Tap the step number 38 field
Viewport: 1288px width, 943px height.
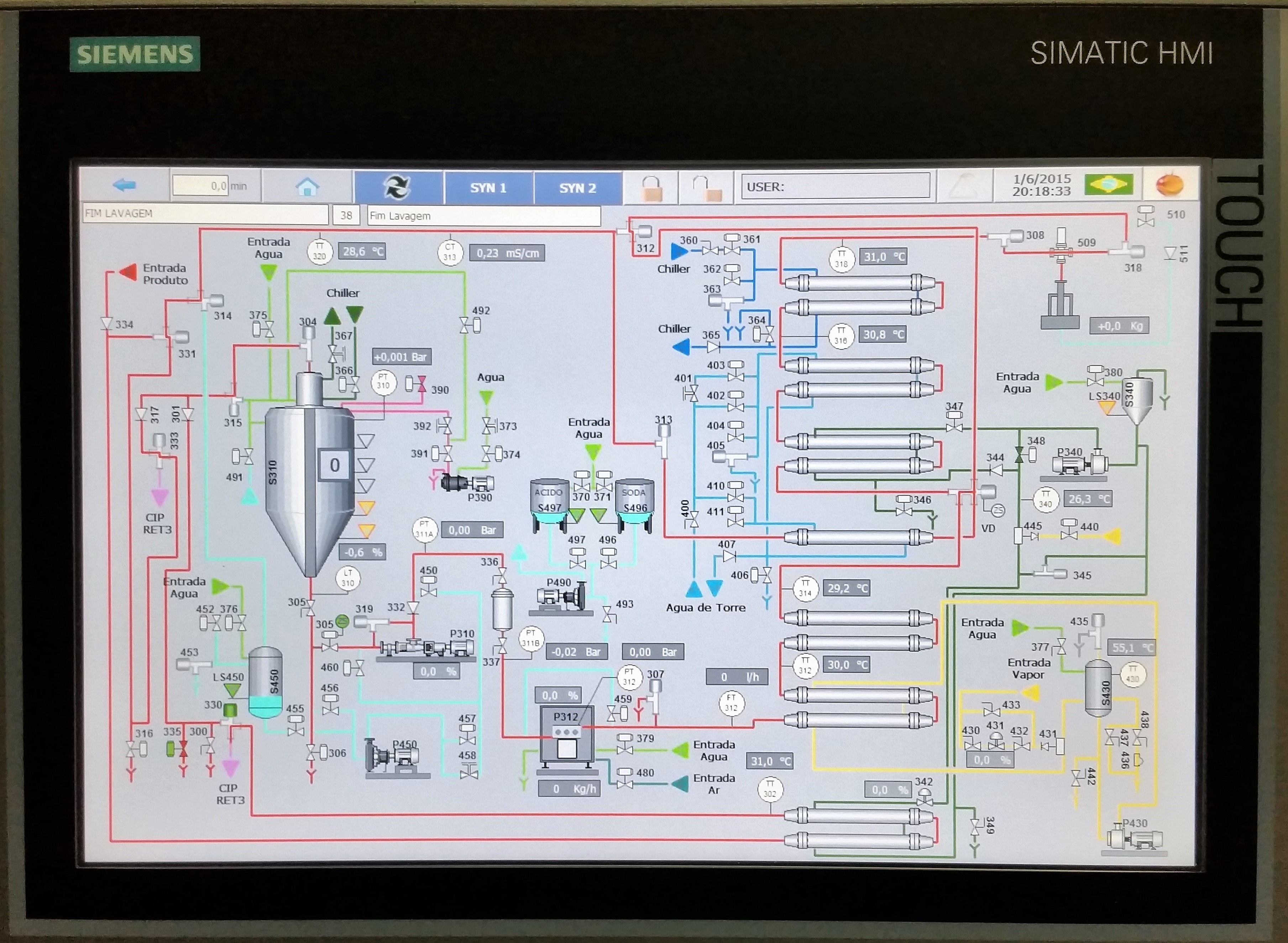point(346,215)
